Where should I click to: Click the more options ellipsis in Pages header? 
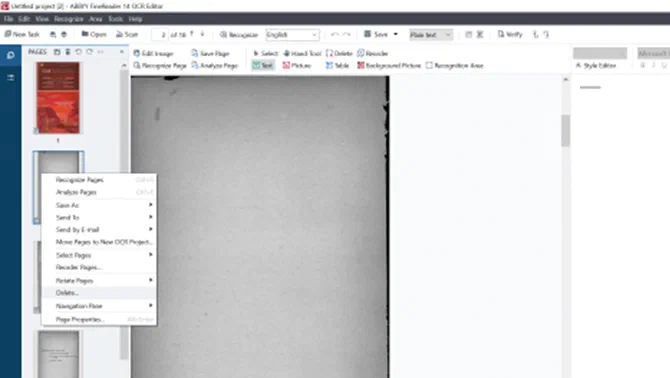100,52
